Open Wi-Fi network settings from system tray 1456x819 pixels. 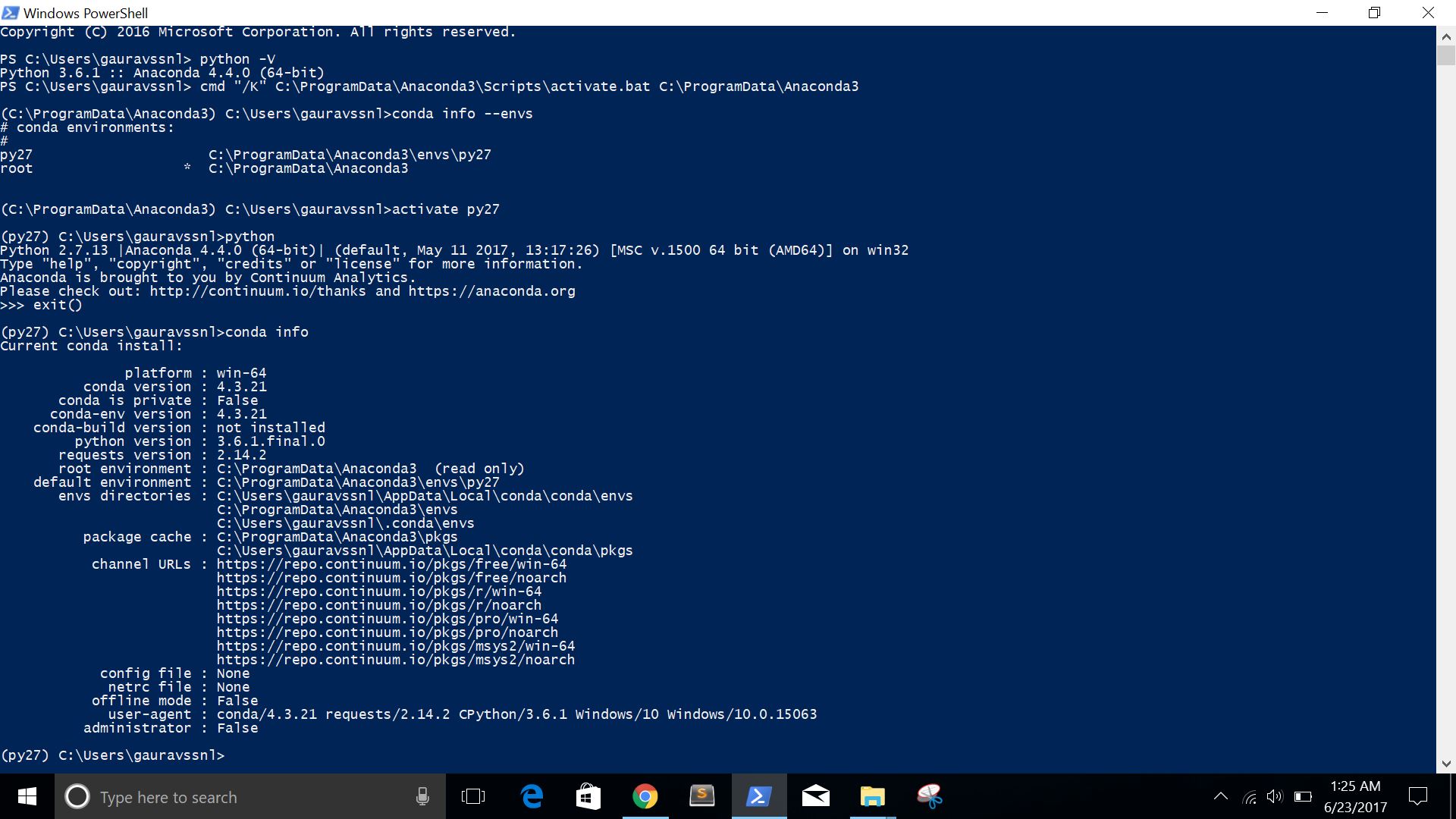(x=1249, y=796)
